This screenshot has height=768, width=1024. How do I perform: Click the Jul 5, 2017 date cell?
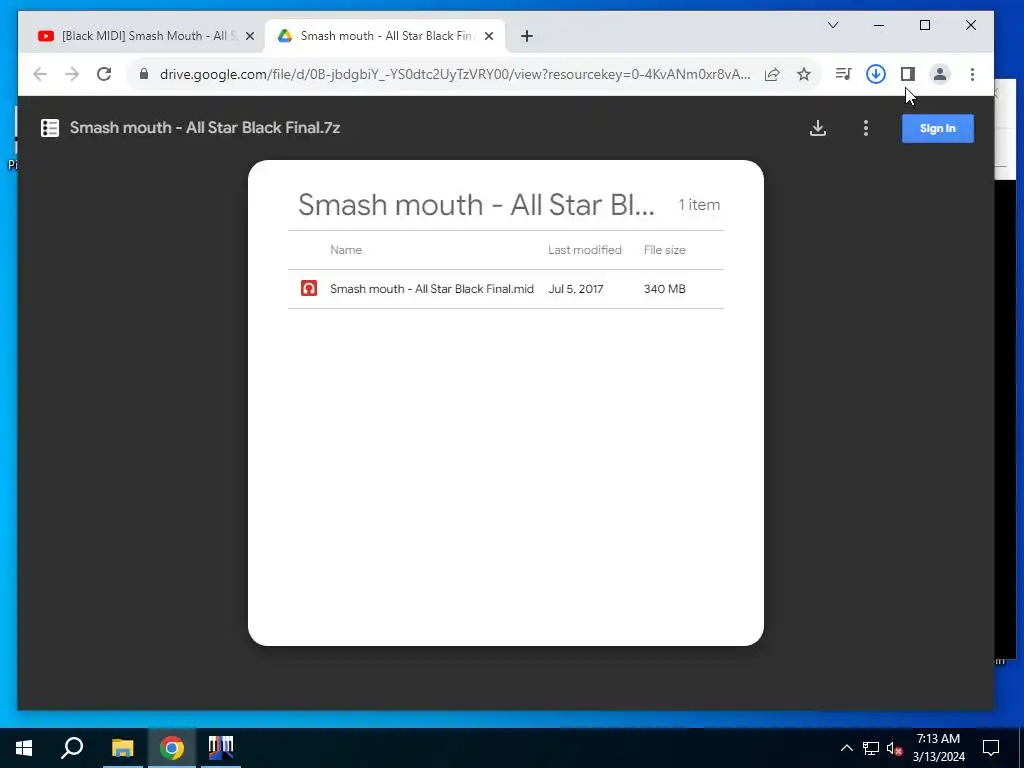click(x=575, y=289)
